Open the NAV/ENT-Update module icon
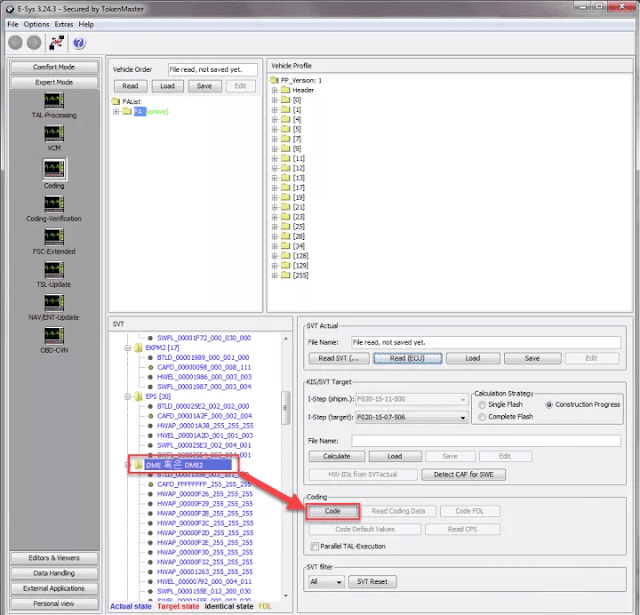Viewport: 640px width, 615px height. (x=54, y=302)
